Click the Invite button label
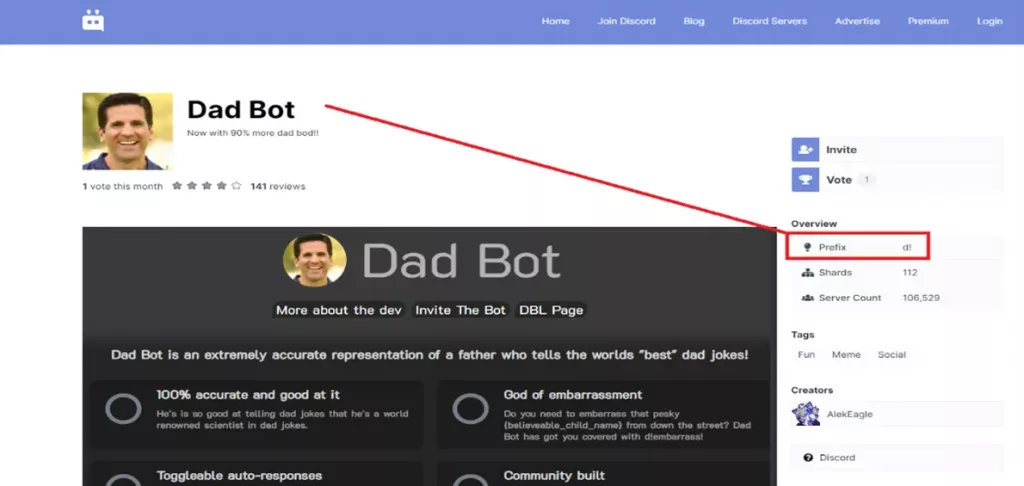 coord(841,150)
